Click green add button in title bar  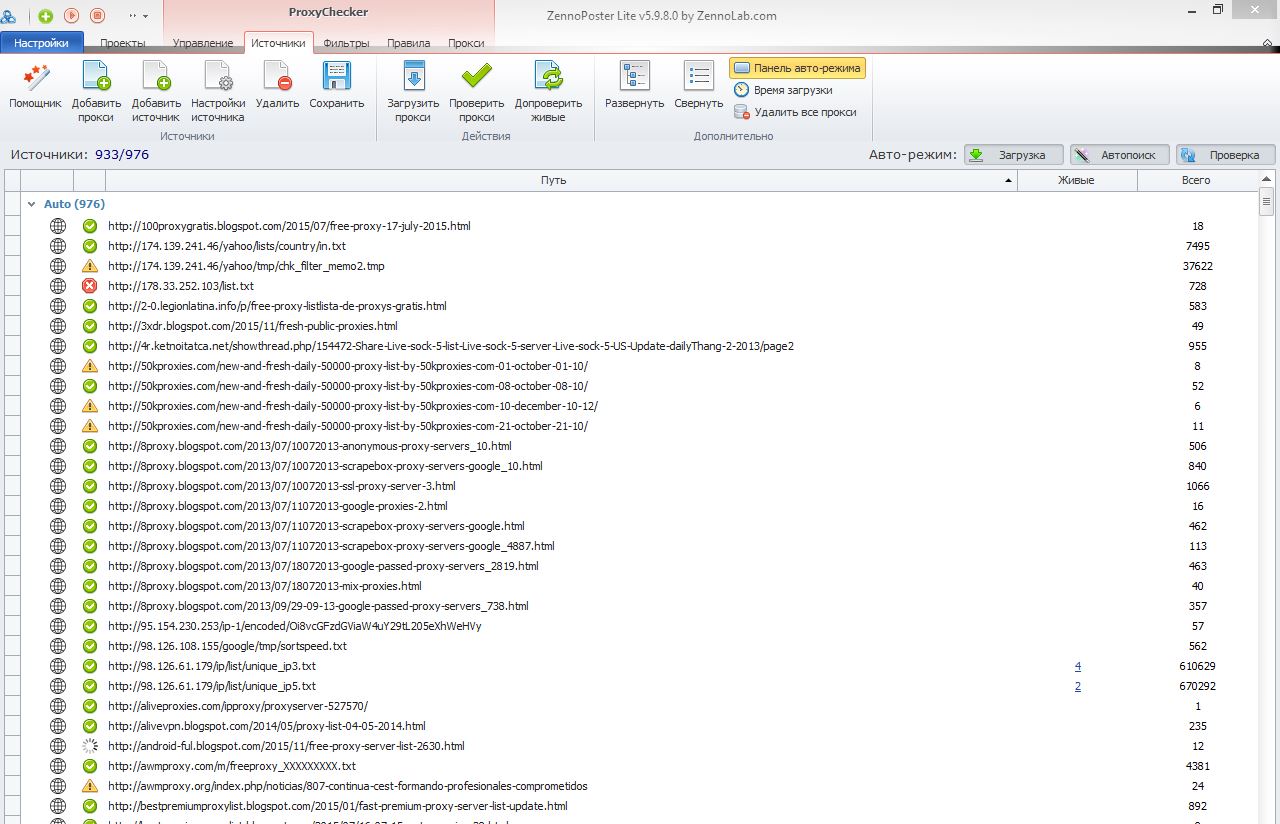46,15
